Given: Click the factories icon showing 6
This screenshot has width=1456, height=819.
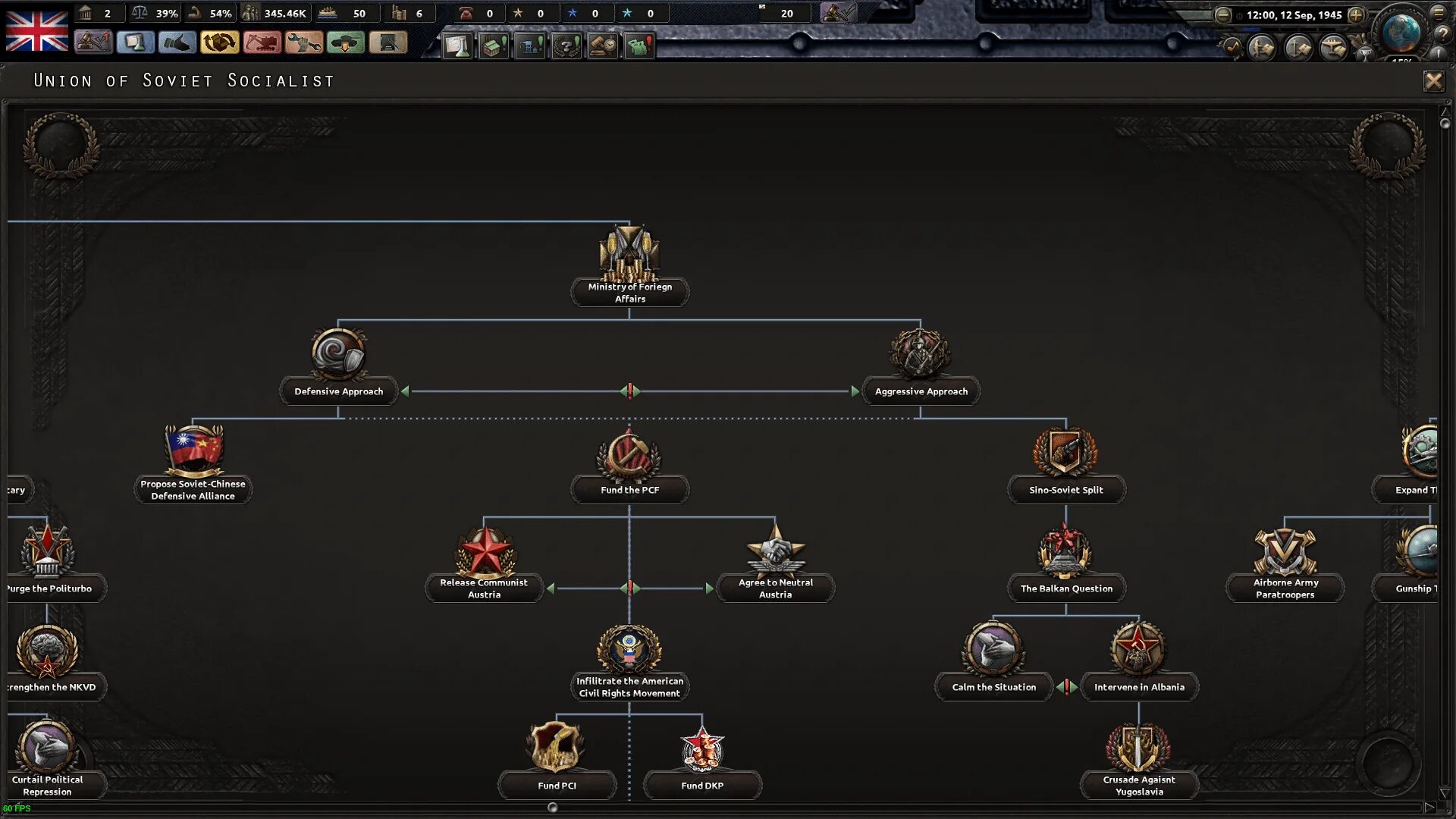Looking at the screenshot, I should (399, 13).
